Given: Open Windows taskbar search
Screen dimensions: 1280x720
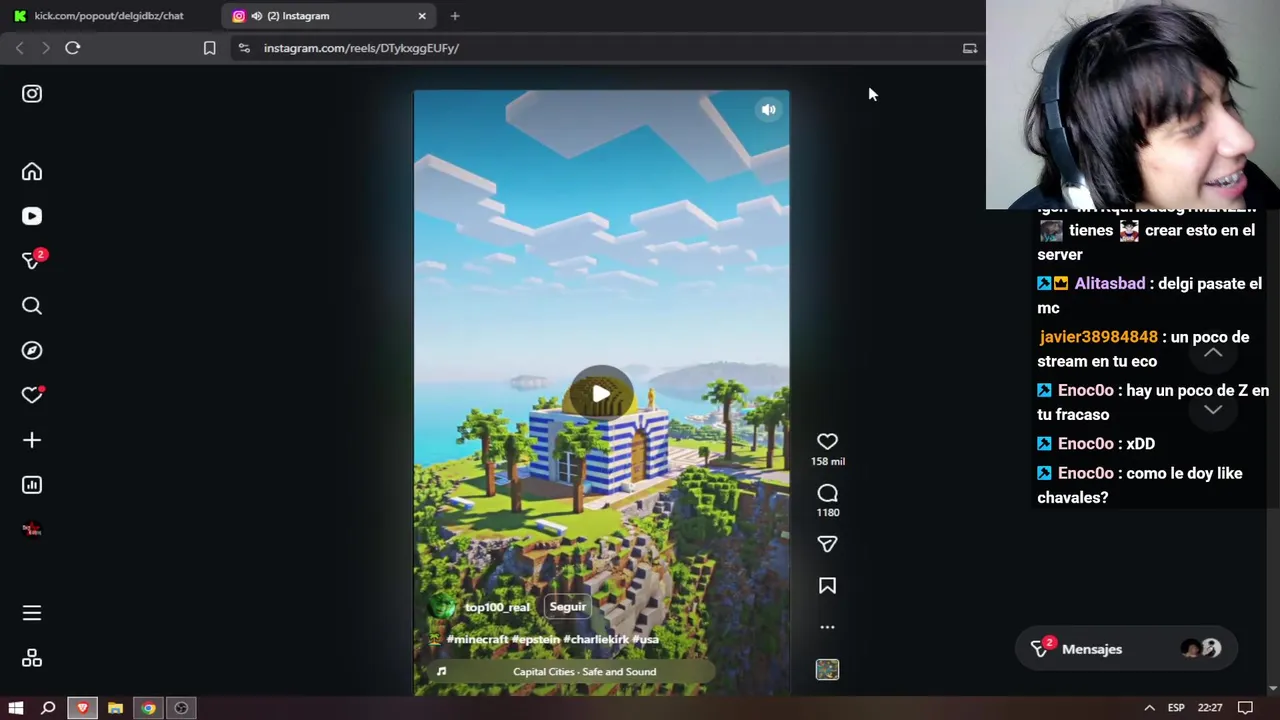Looking at the screenshot, I should [x=48, y=708].
